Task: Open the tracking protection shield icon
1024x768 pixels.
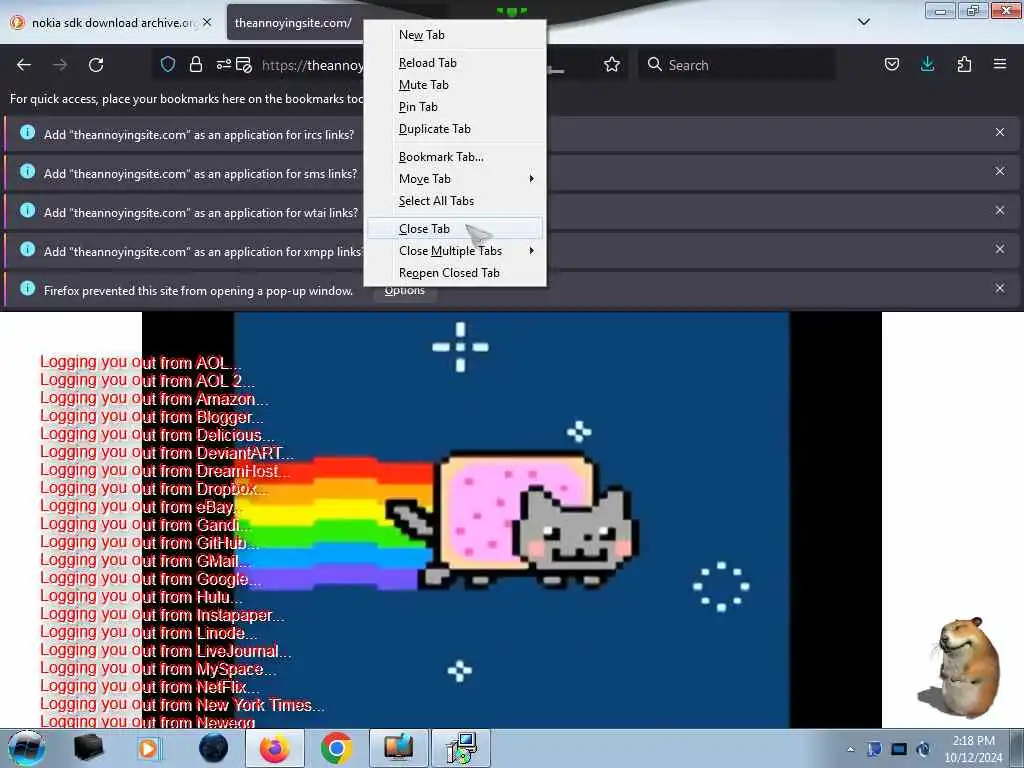Action: [x=168, y=64]
